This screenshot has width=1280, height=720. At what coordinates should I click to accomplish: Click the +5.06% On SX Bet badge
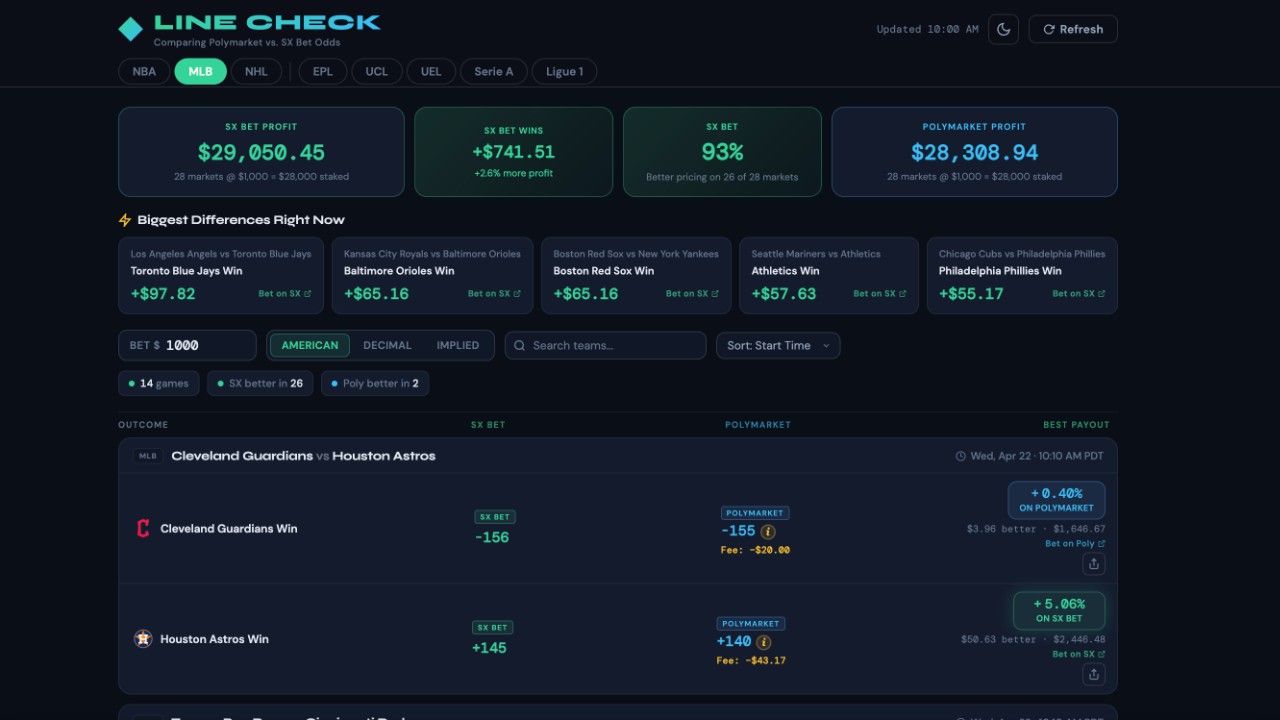tap(1059, 611)
